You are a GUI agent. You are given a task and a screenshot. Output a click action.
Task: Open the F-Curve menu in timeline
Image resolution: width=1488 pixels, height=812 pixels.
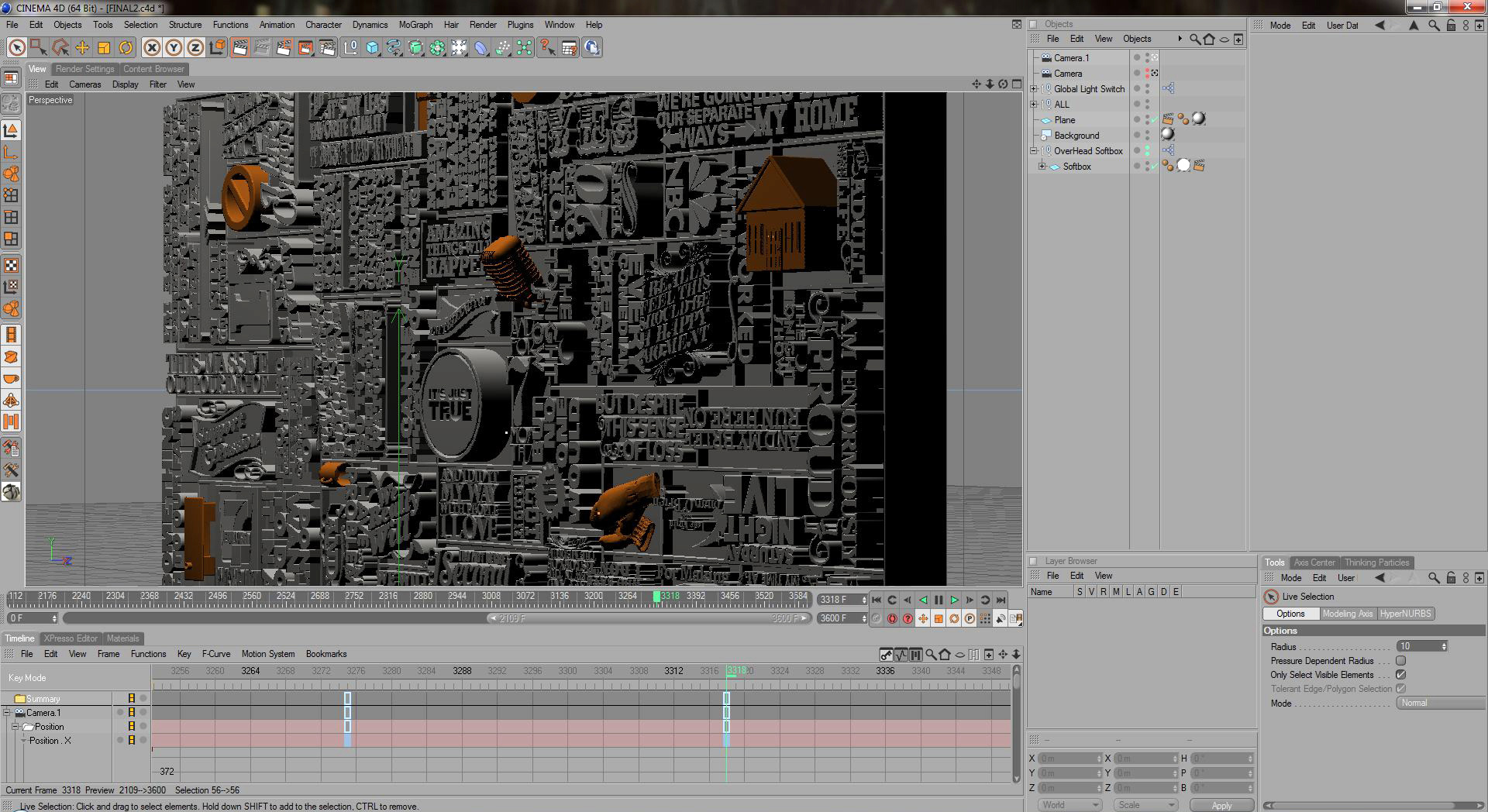pos(216,654)
